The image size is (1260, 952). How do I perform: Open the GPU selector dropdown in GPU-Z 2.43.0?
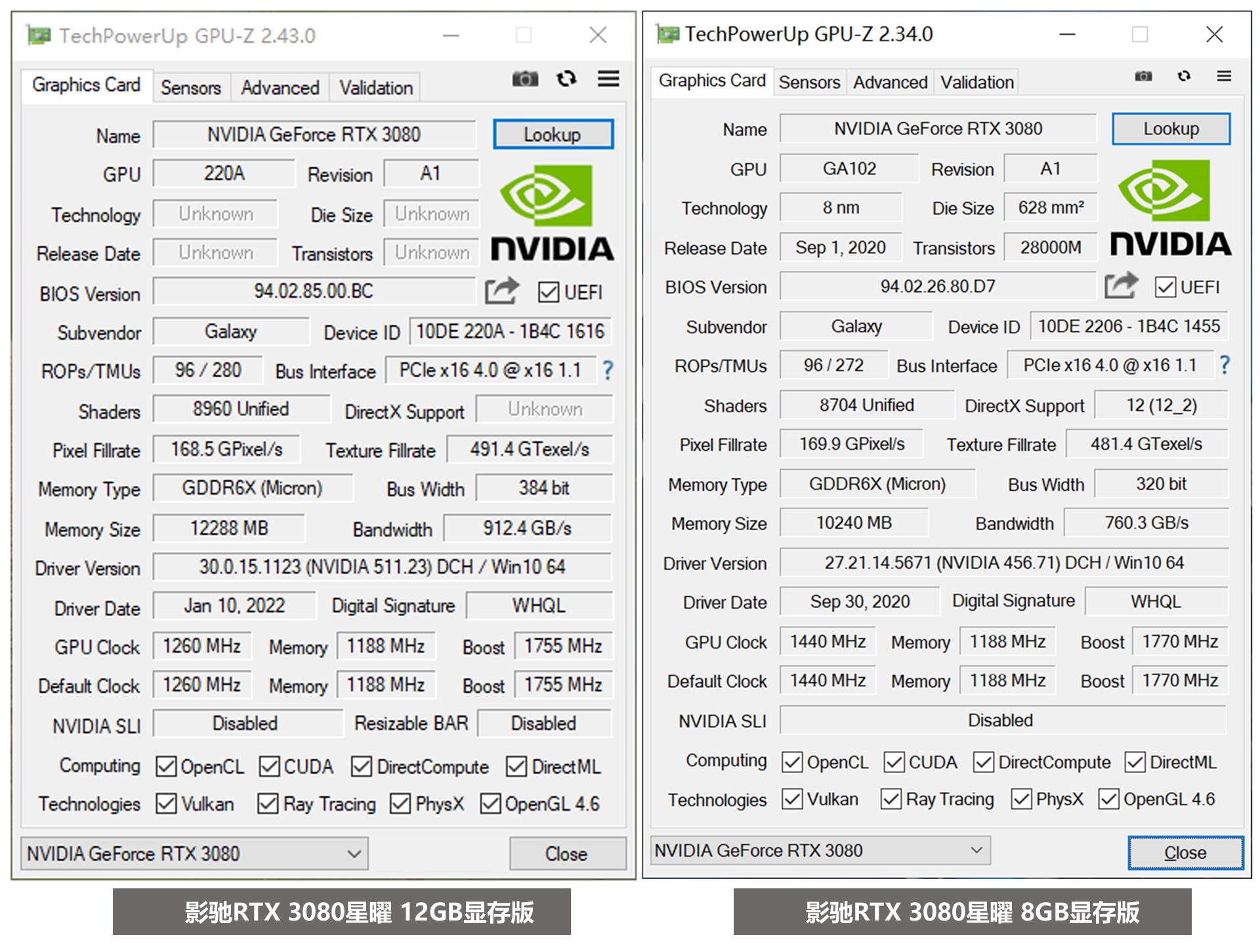(x=194, y=853)
